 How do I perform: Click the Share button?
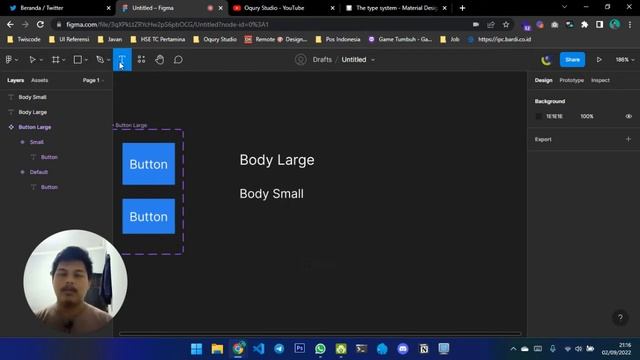click(x=572, y=60)
